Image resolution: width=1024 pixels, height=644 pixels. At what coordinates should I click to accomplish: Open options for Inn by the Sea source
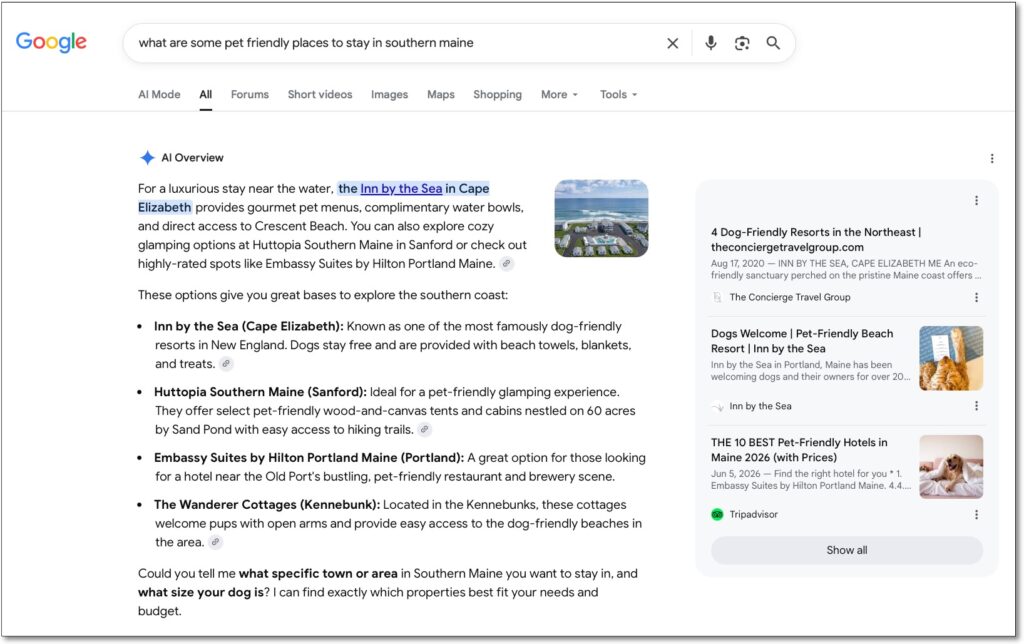point(976,406)
